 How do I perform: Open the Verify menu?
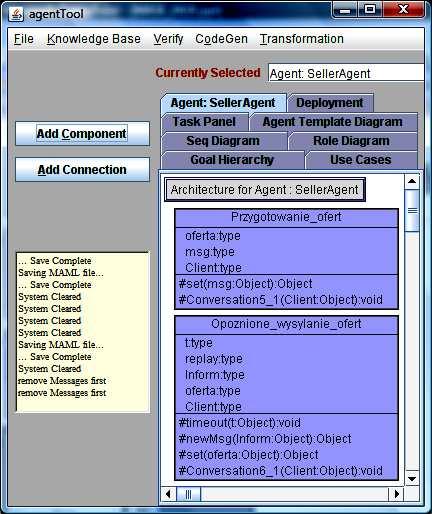(168, 39)
